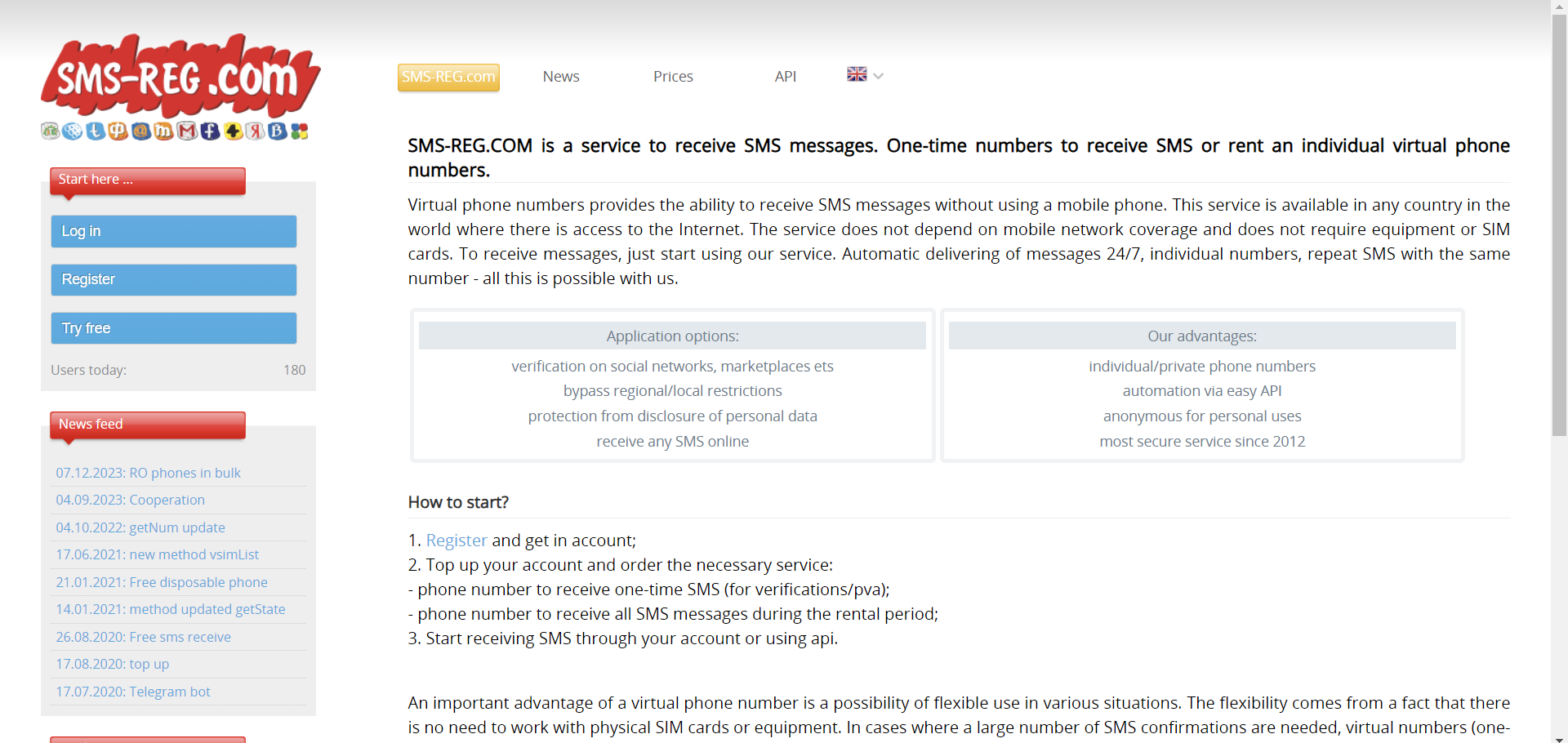Open '07.12.2023: RO phones in bulk' news
1568x743 pixels.
point(148,473)
